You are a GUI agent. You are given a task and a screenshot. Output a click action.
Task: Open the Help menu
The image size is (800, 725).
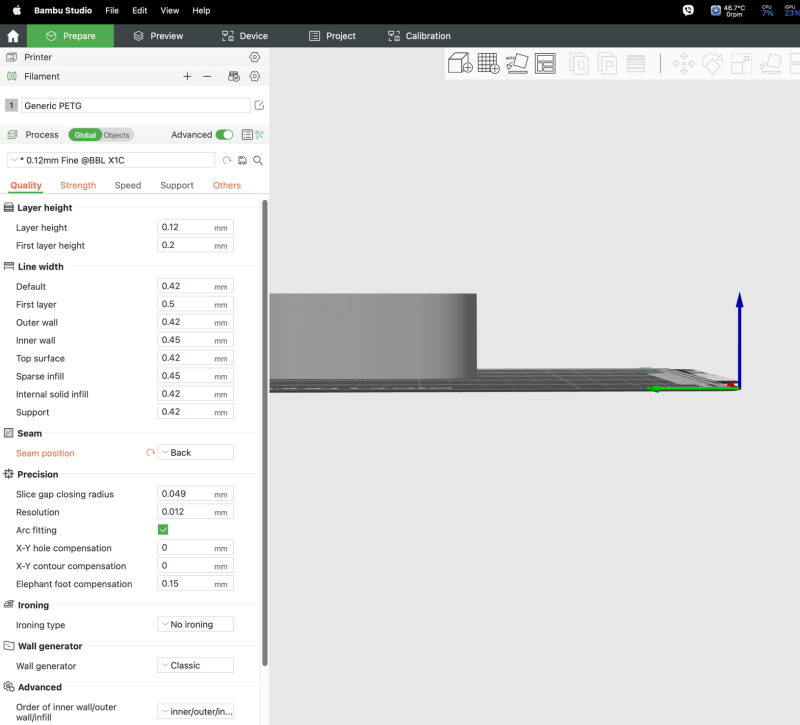[x=201, y=10]
